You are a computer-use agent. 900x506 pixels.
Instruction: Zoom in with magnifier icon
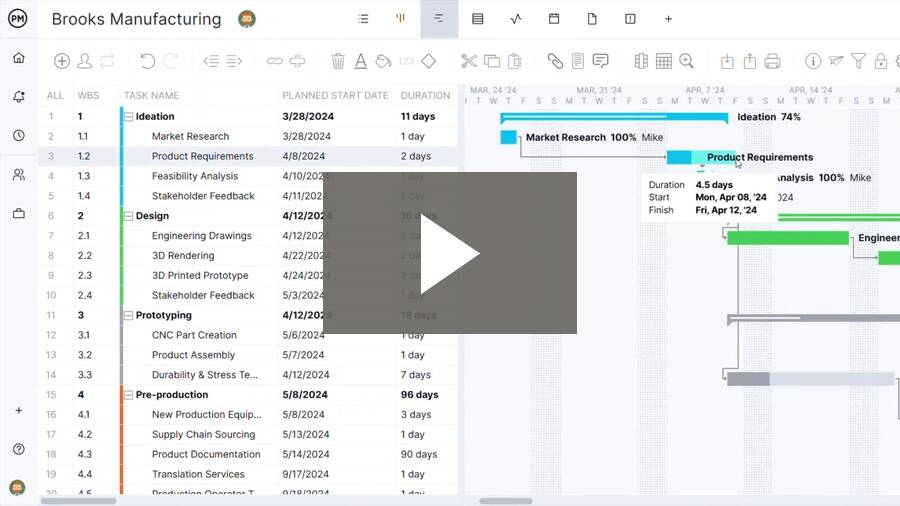click(x=686, y=61)
